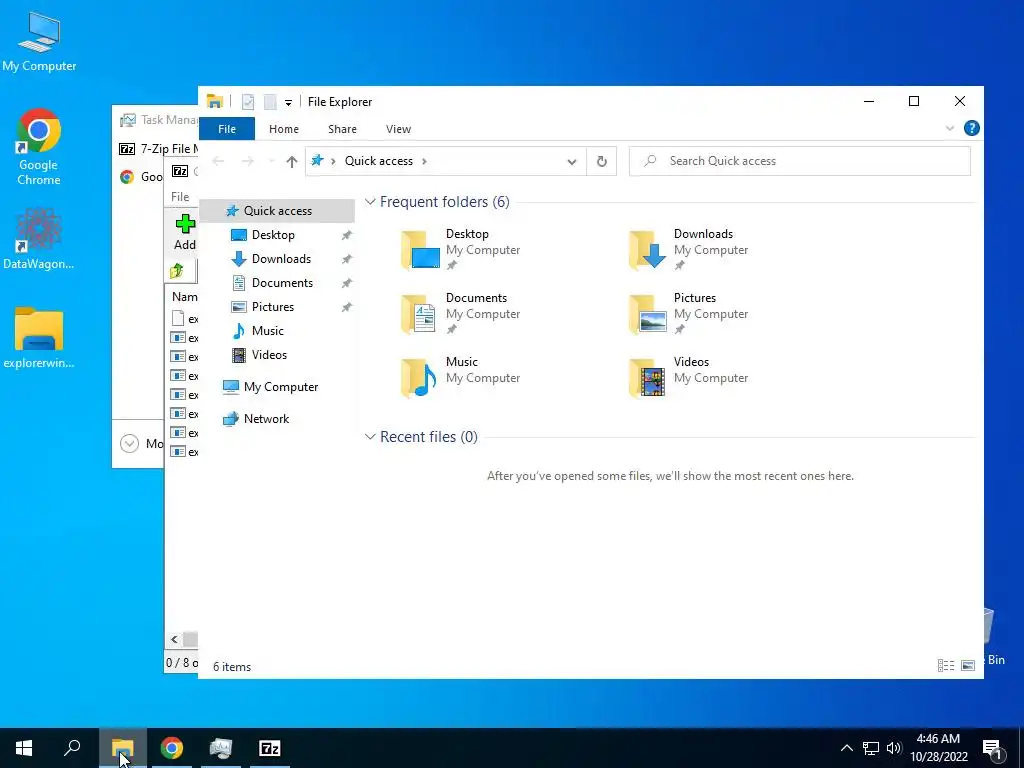Open DataWagon desktop shortcut
This screenshot has height=768, width=1024.
coord(39,239)
